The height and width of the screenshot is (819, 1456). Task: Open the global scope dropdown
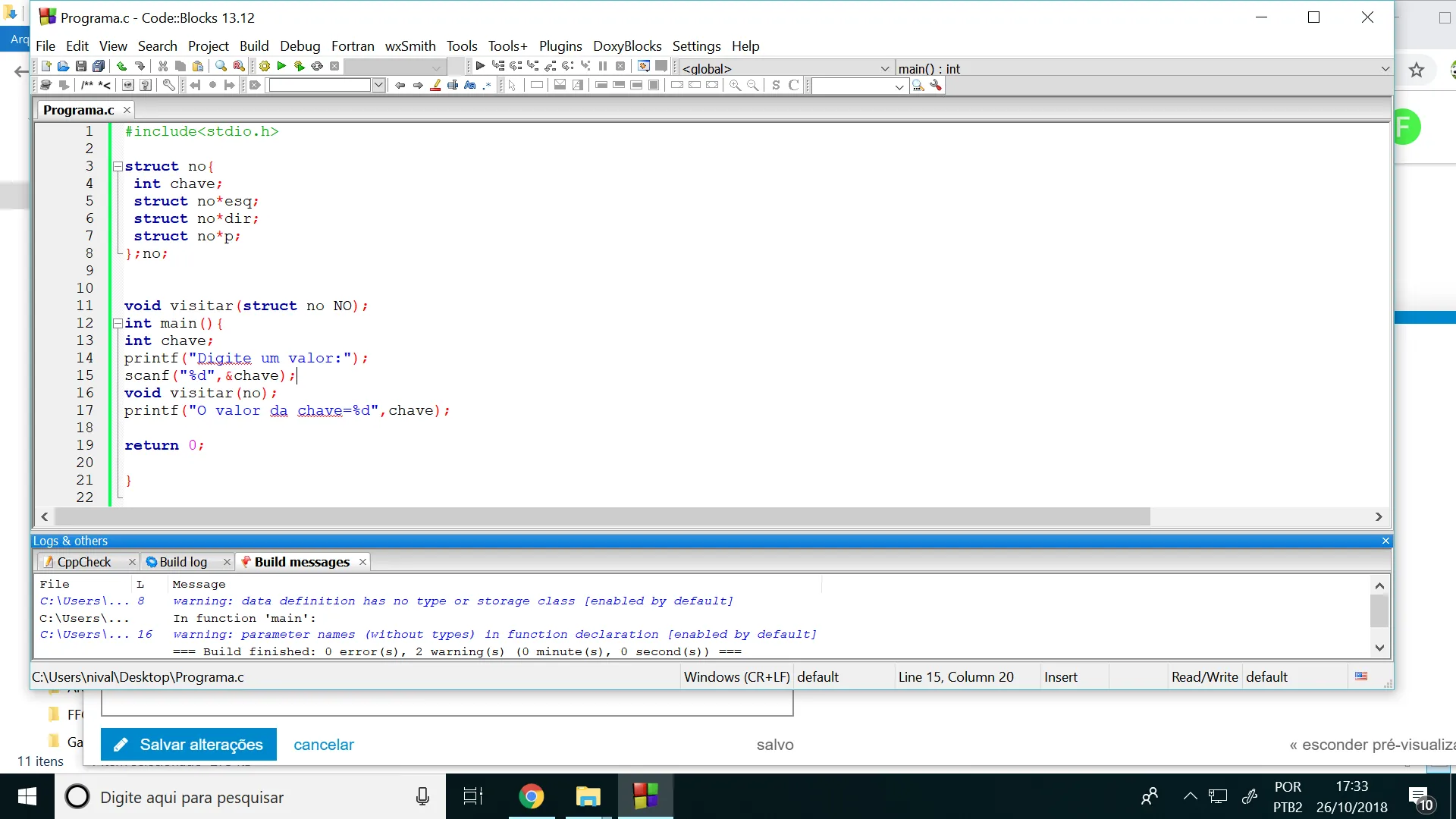(x=884, y=68)
